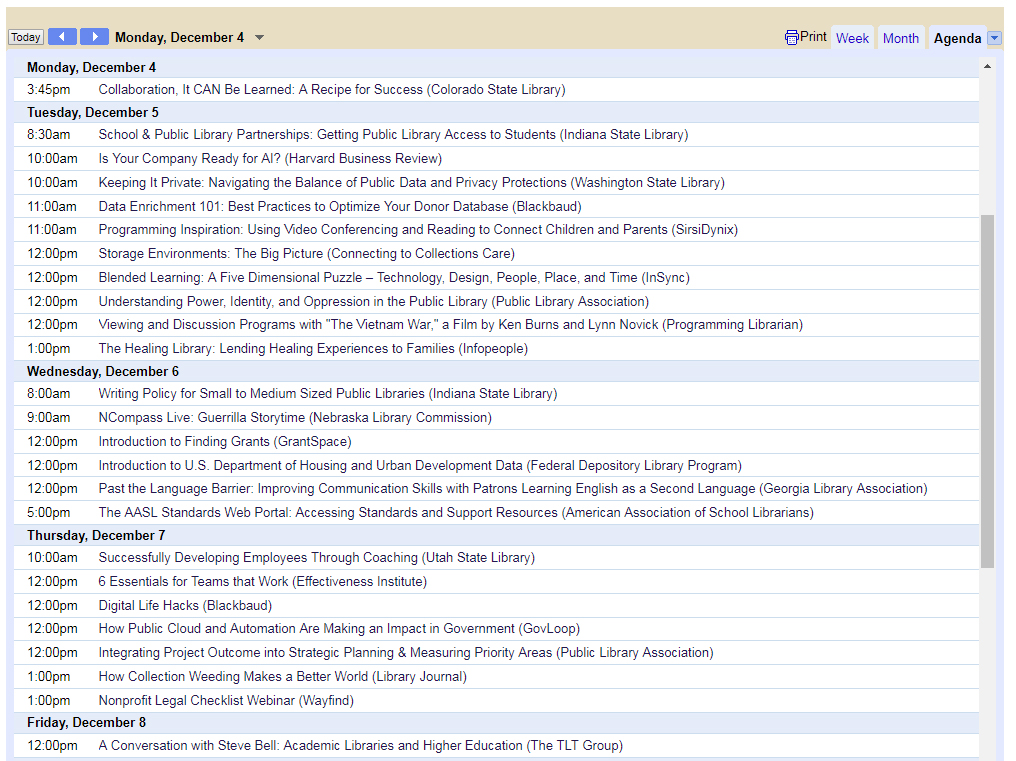Viewport: 1016px width, 761px height.
Task: Open How Public Cloud and Automation event
Action: tap(339, 629)
